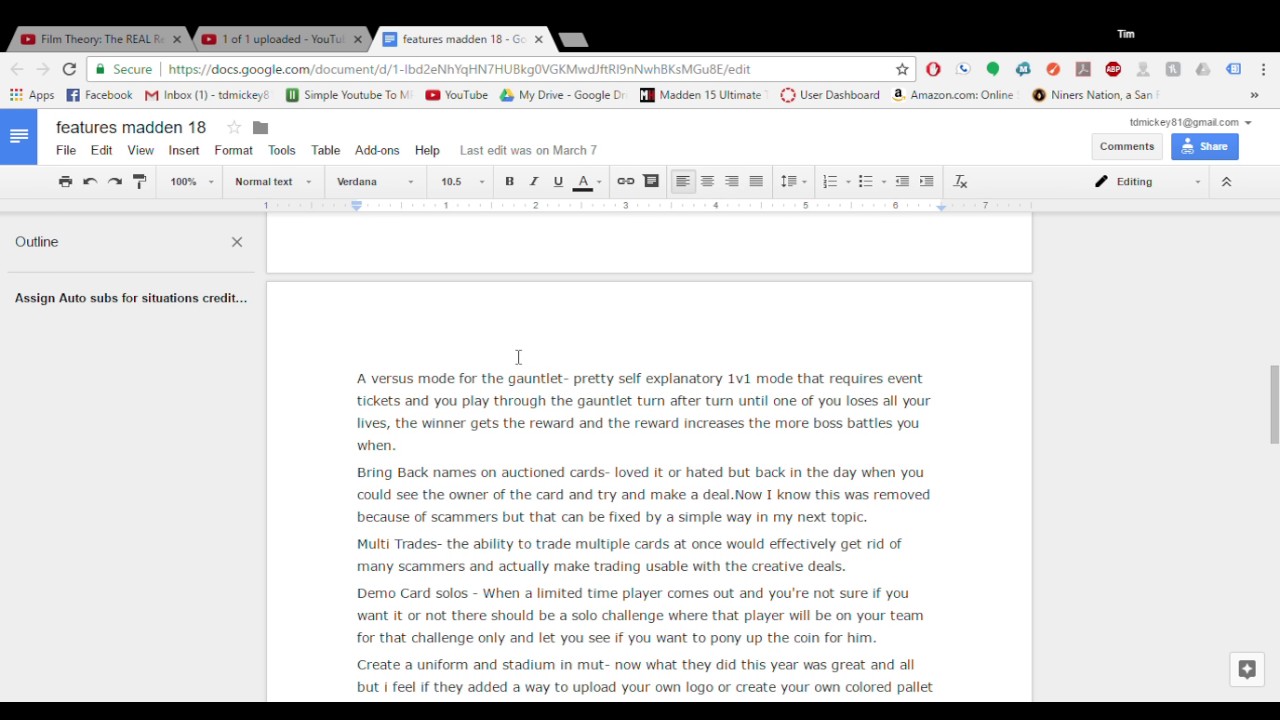Switch to the Film Theory browser tab

pos(101,39)
